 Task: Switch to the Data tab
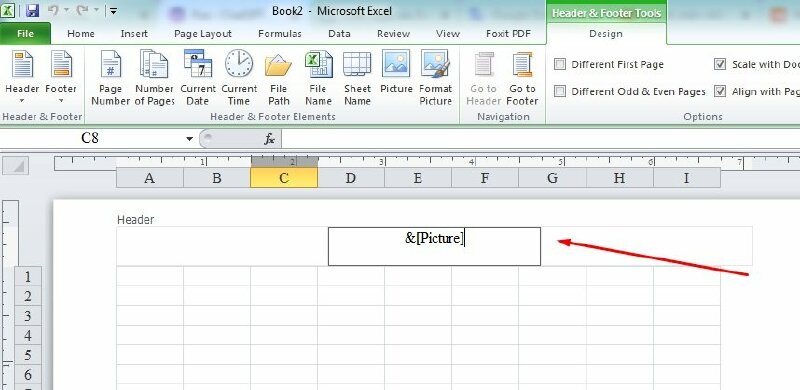339,34
